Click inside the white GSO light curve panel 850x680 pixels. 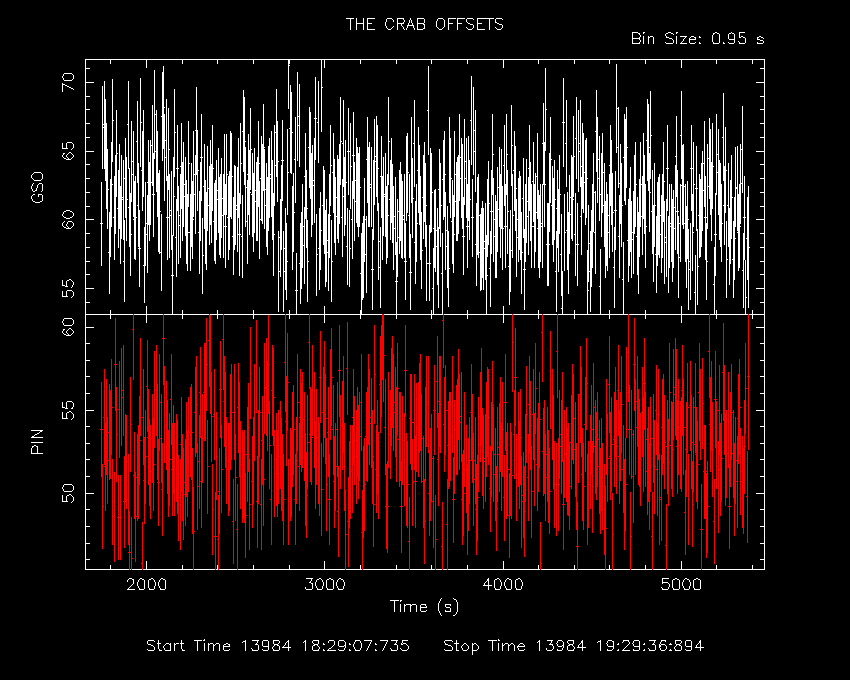424,187
